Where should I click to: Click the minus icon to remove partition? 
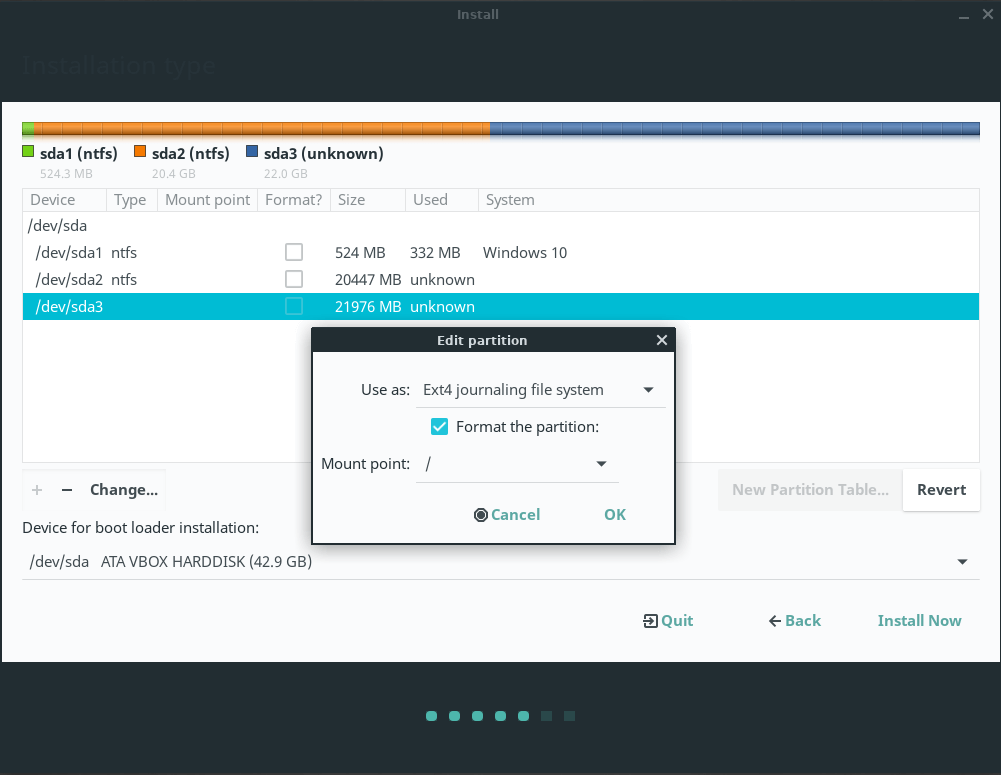click(x=67, y=490)
